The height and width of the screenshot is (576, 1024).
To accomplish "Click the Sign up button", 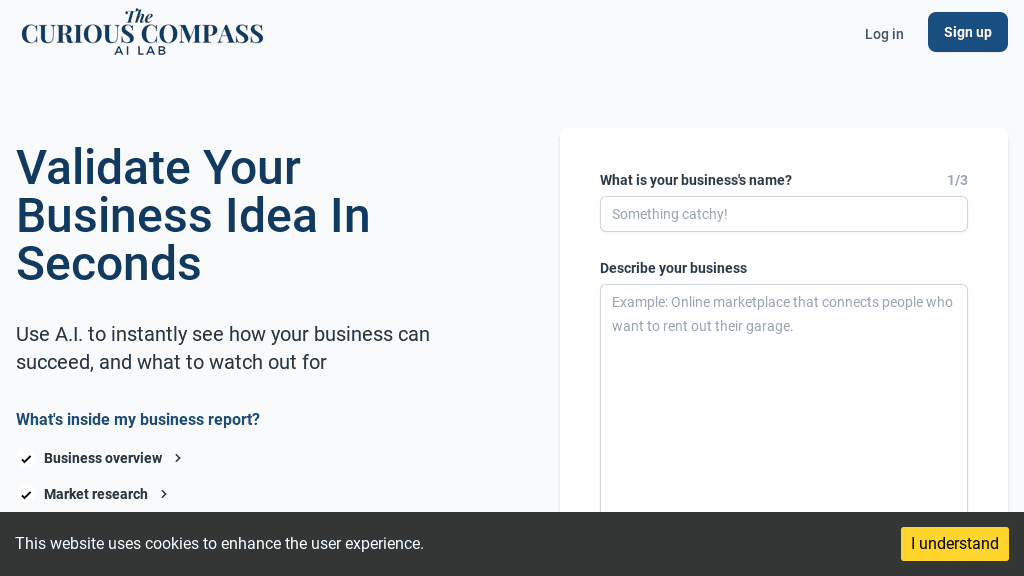I will click(x=967, y=32).
